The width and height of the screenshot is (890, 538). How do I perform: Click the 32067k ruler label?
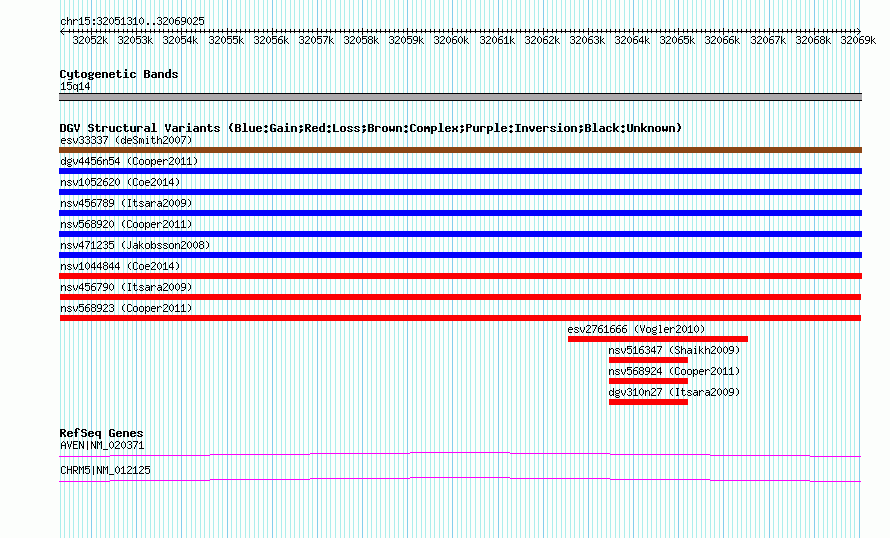click(768, 40)
